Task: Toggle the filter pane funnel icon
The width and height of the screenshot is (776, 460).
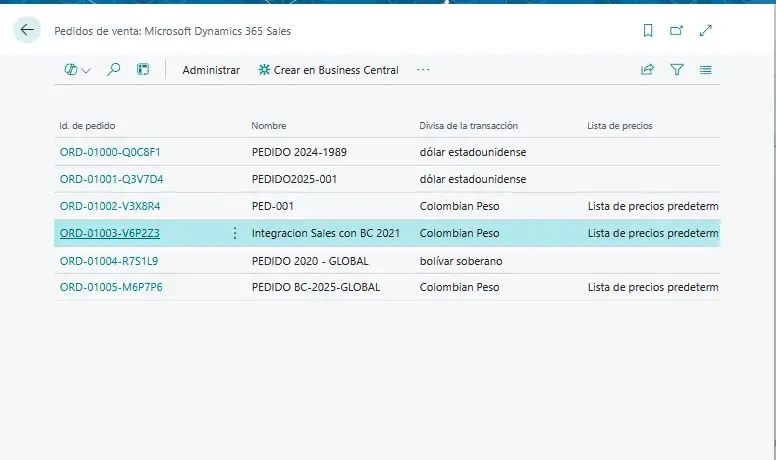Action: (x=677, y=70)
